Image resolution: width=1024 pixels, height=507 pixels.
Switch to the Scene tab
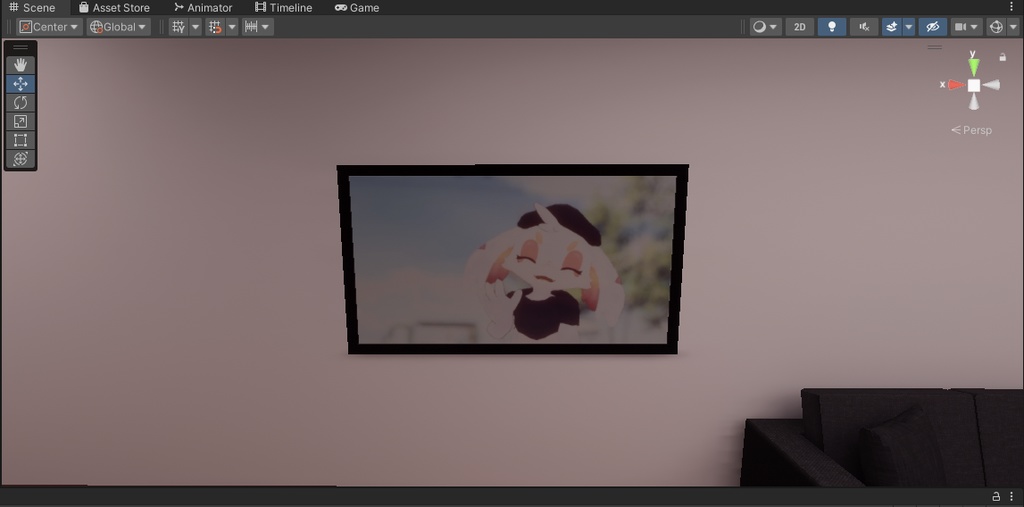coord(32,8)
